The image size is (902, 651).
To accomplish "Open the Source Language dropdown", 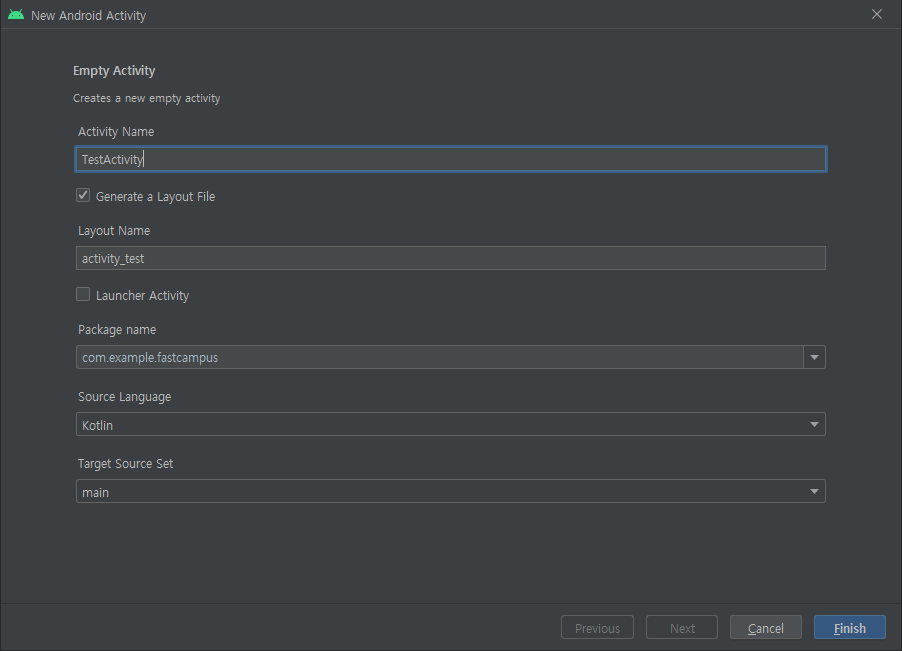I will (451, 424).
